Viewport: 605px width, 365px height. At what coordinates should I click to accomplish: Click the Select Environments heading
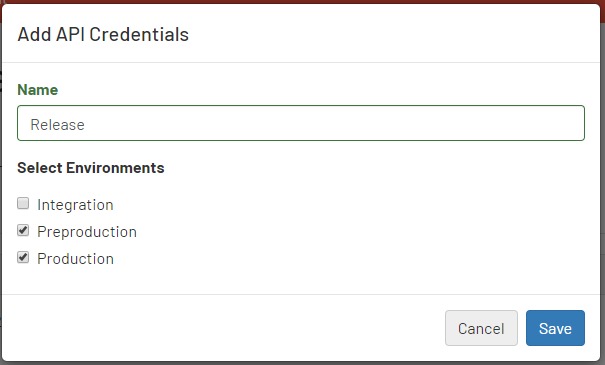tap(91, 168)
